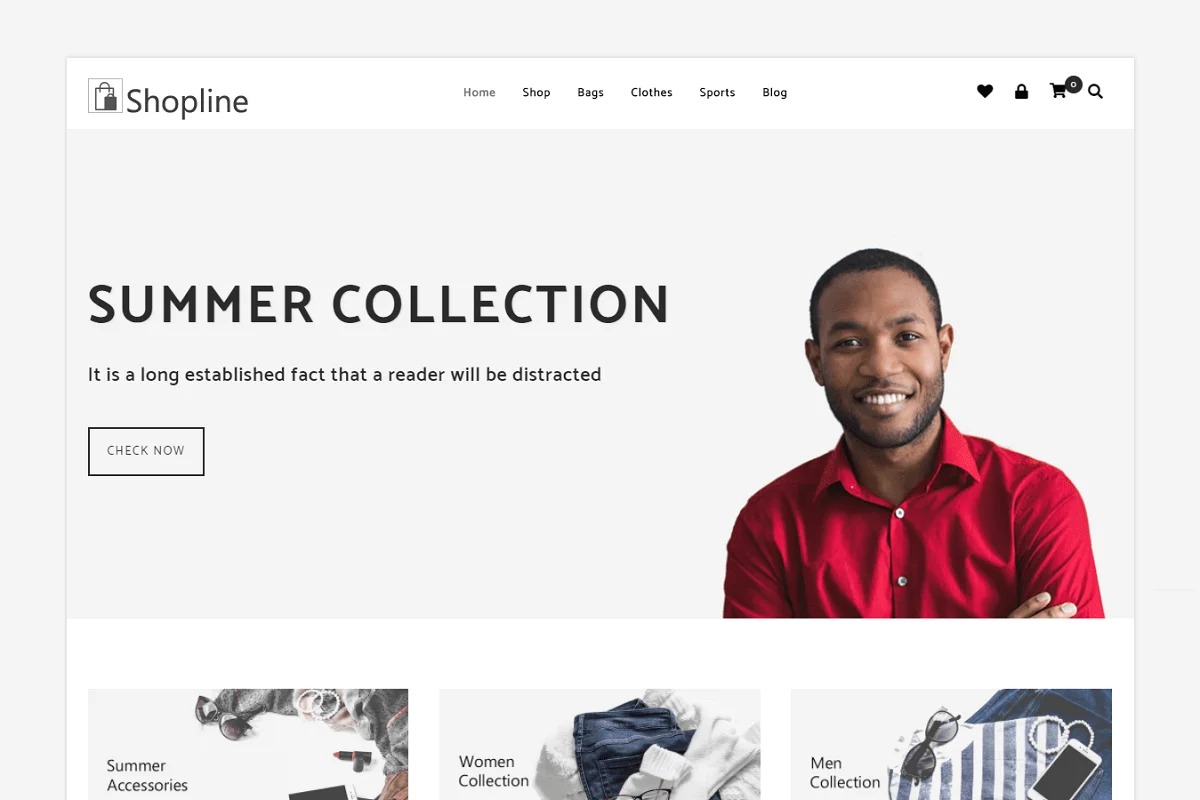Open the Clothes navigation link
The width and height of the screenshot is (1200, 800).
click(651, 92)
